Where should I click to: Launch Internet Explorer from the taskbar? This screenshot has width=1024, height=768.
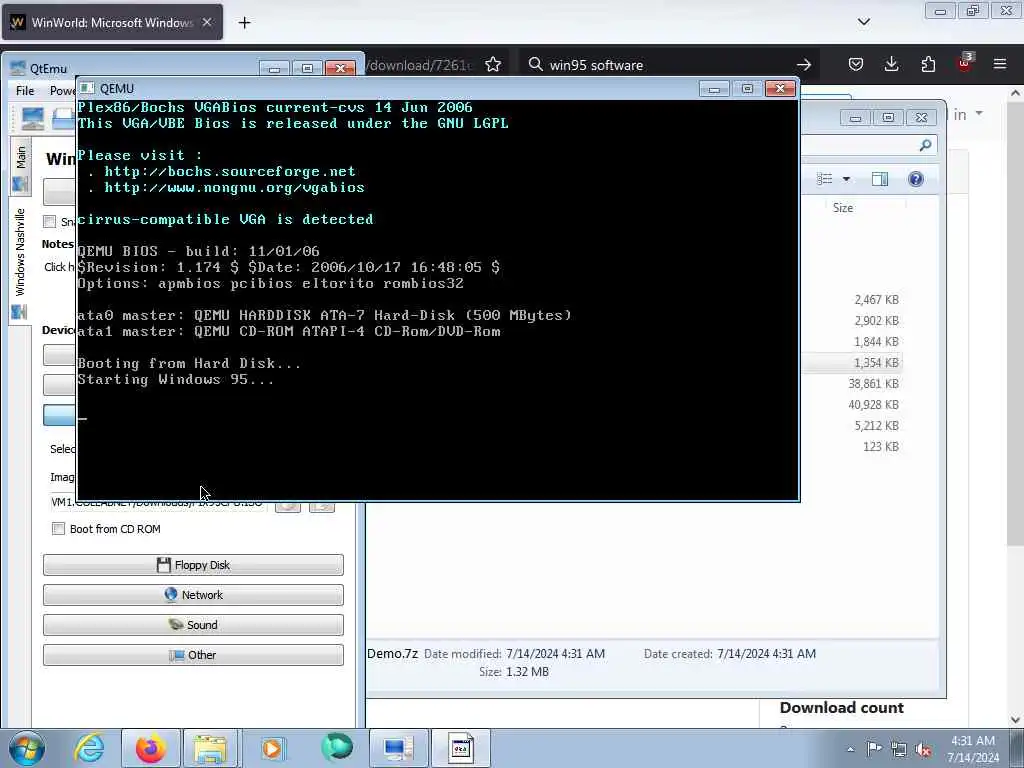point(89,748)
